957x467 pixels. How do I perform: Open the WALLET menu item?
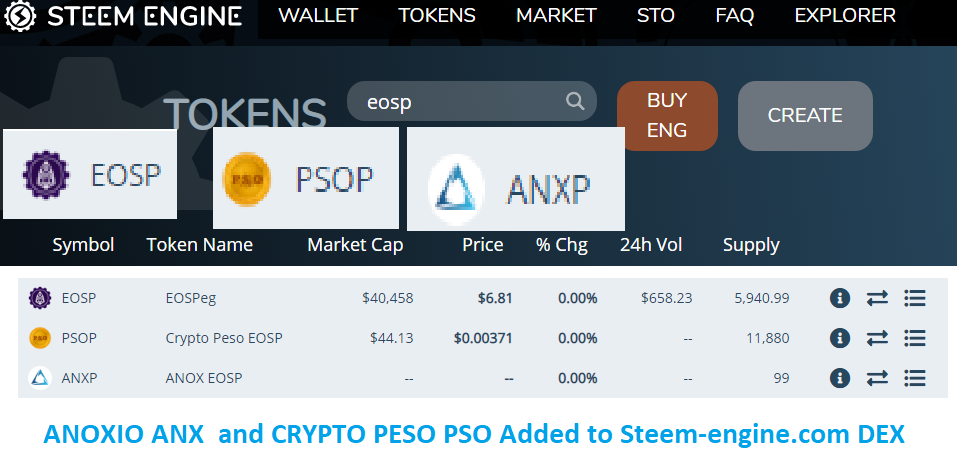point(318,16)
